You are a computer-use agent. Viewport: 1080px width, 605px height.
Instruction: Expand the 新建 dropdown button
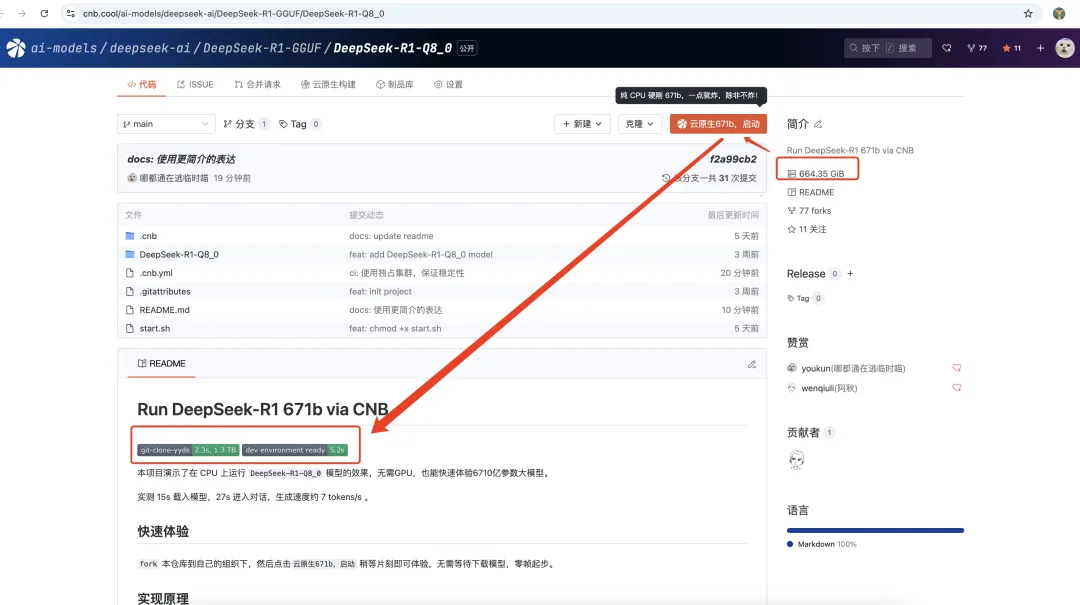(x=582, y=124)
